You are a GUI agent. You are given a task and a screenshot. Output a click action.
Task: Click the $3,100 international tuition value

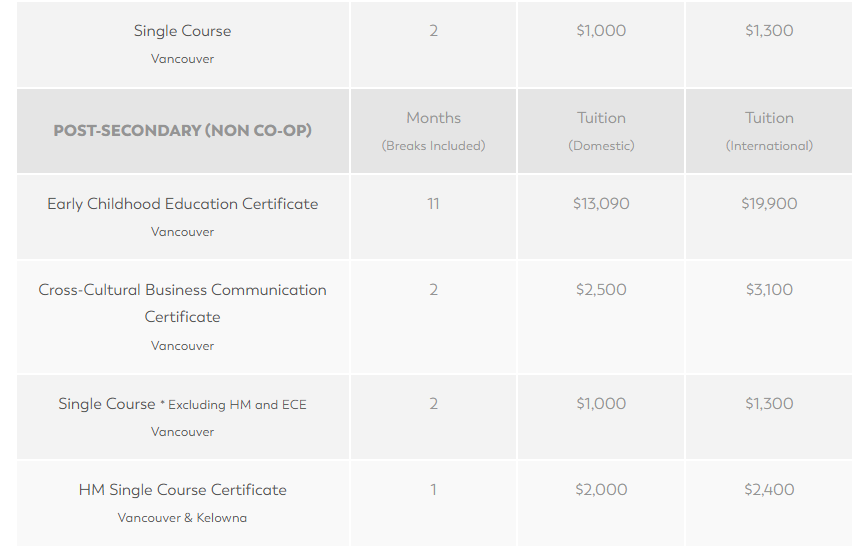[769, 290]
